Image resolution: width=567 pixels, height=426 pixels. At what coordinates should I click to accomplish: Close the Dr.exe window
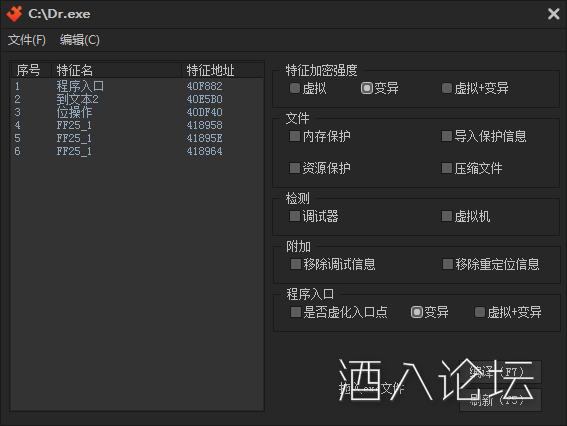[553, 14]
